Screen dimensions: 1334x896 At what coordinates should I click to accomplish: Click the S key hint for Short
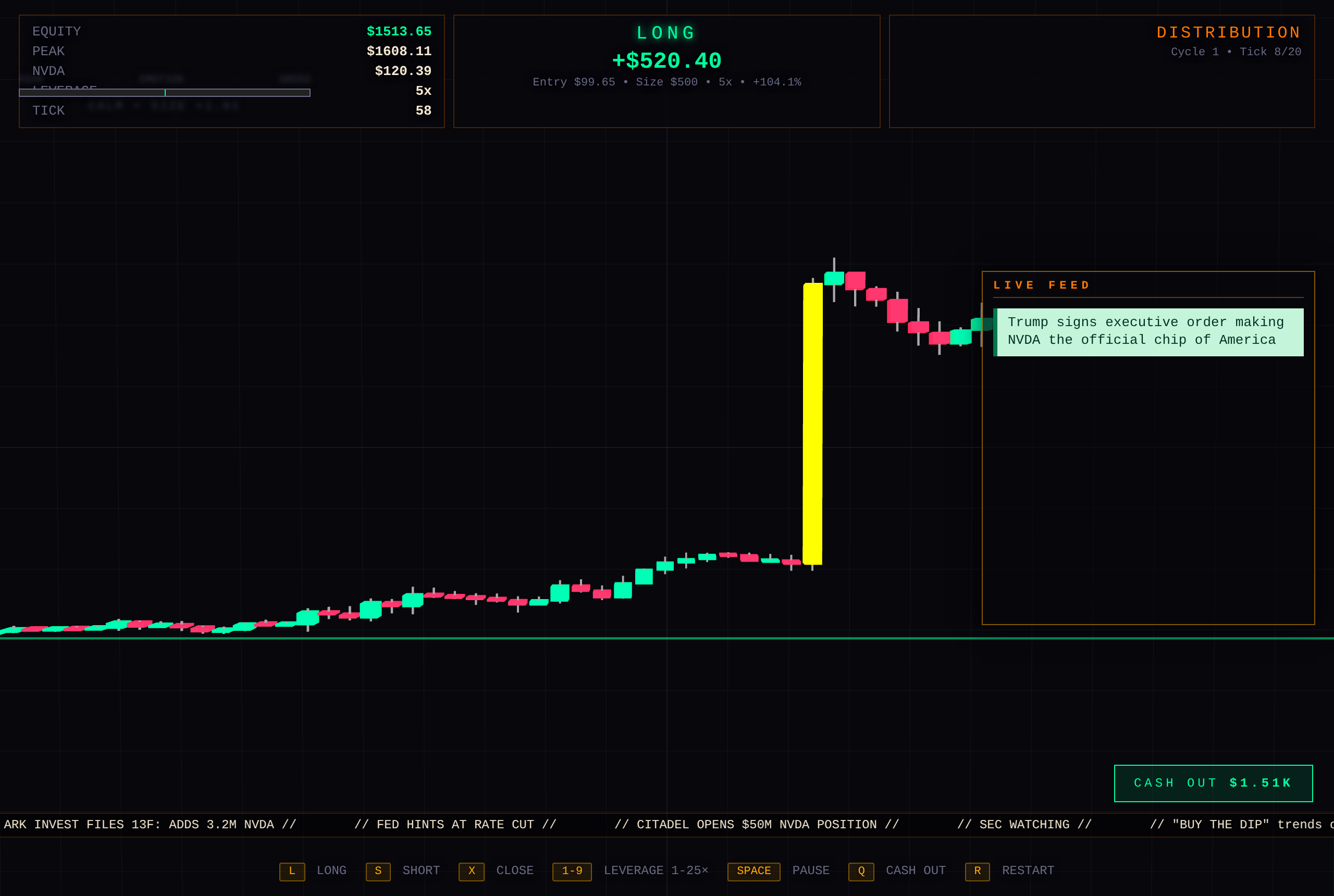point(378,871)
